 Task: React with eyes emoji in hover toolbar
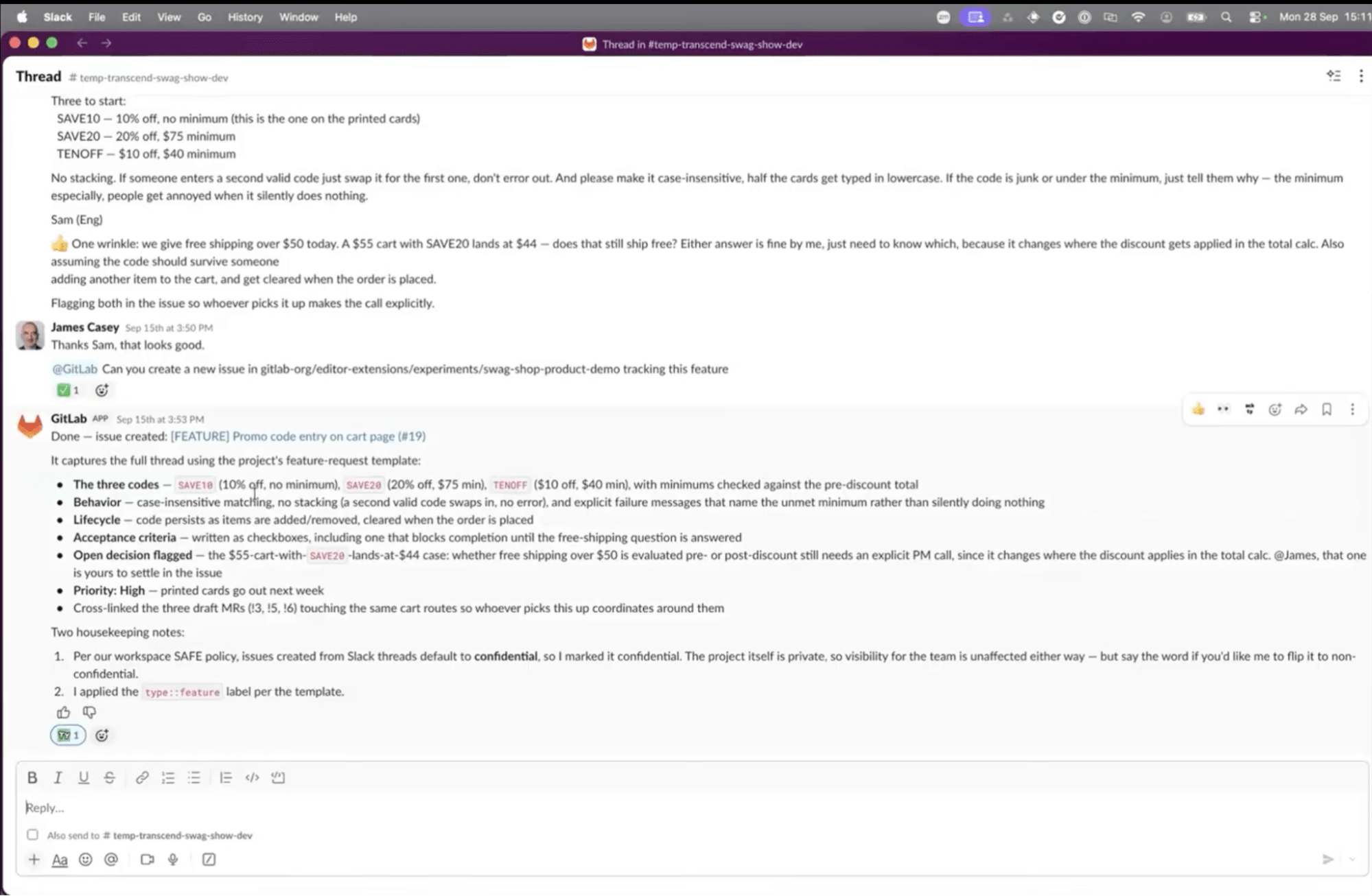(1223, 410)
